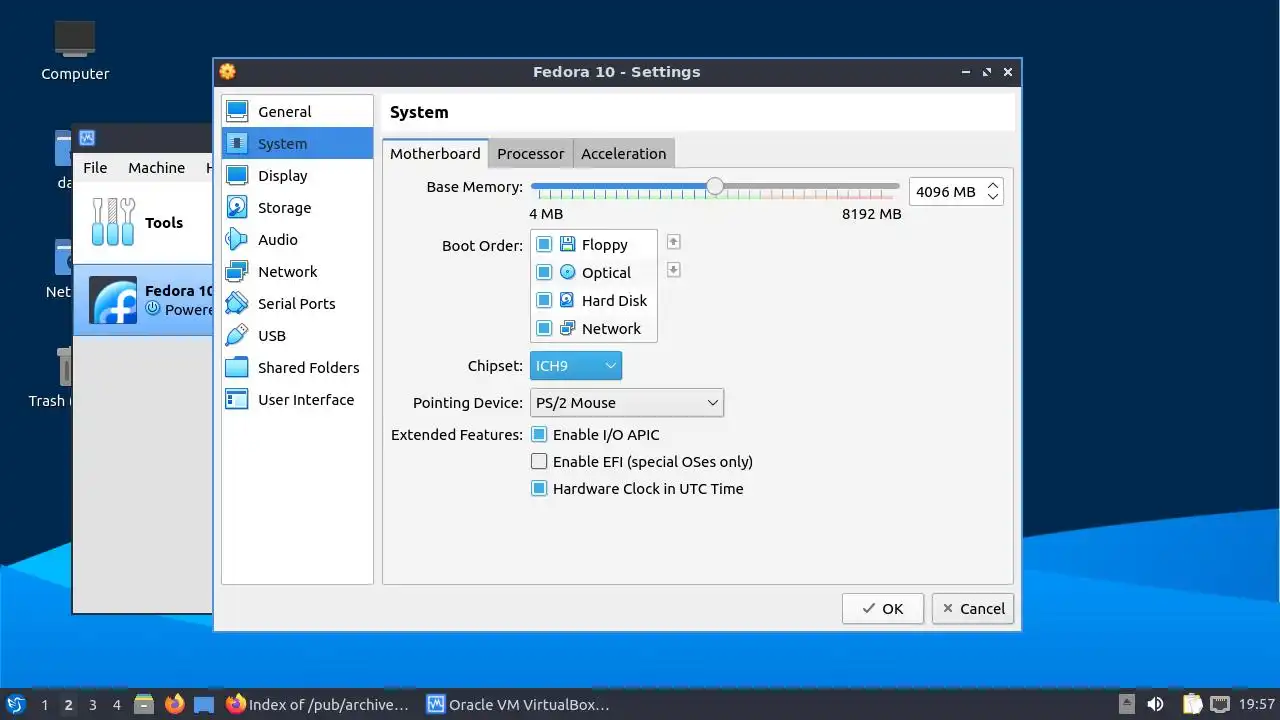Toggle Hardware Clock in UTC Time
The width and height of the screenshot is (1280, 720).
click(539, 489)
